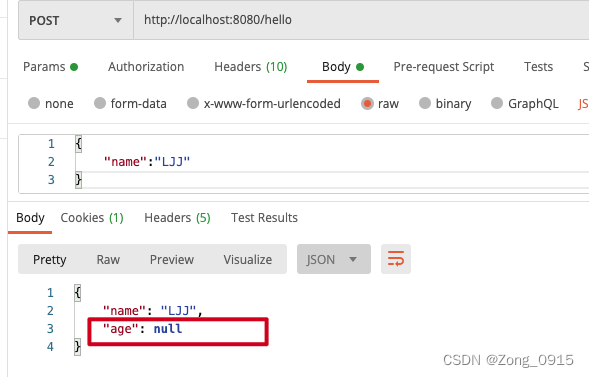Click the request URL field localhost:8080/hello
This screenshot has height=377, width=589.
click(x=361, y=20)
